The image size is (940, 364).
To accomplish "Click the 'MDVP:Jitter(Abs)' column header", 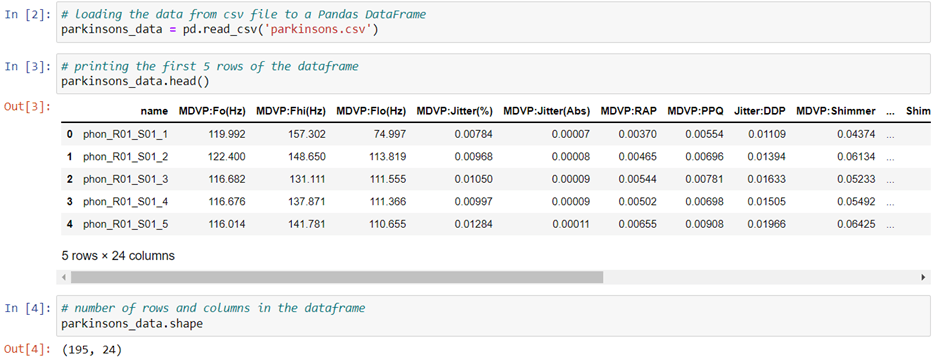I will 547,111.
